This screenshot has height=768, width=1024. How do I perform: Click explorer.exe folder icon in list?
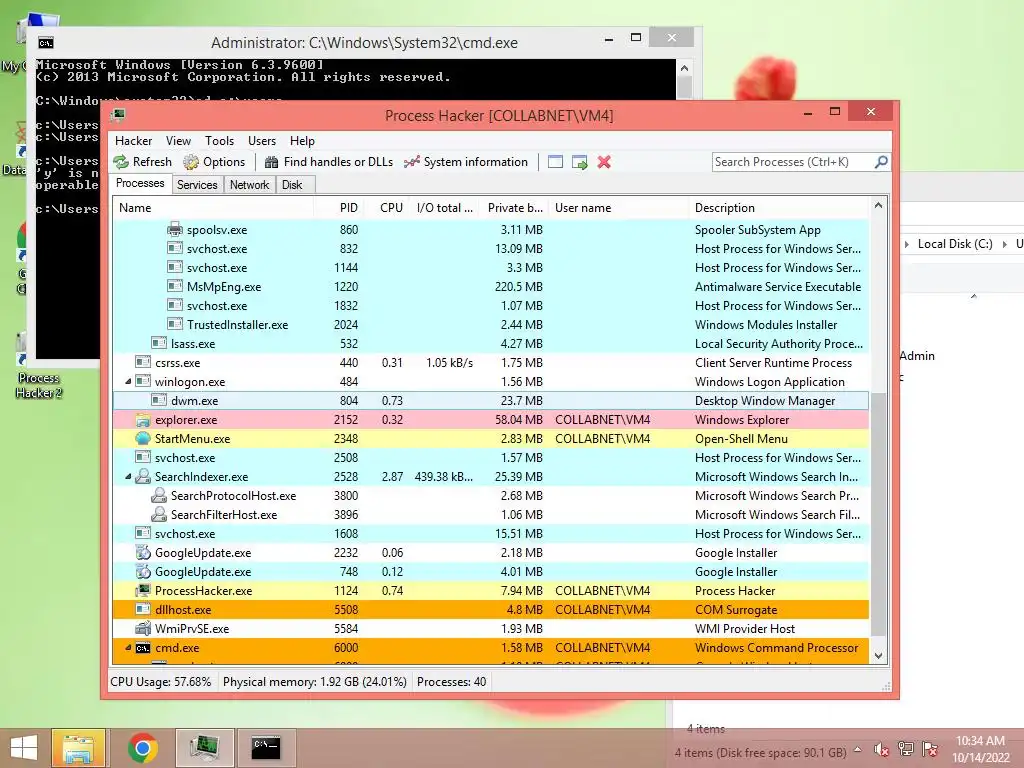coord(142,419)
